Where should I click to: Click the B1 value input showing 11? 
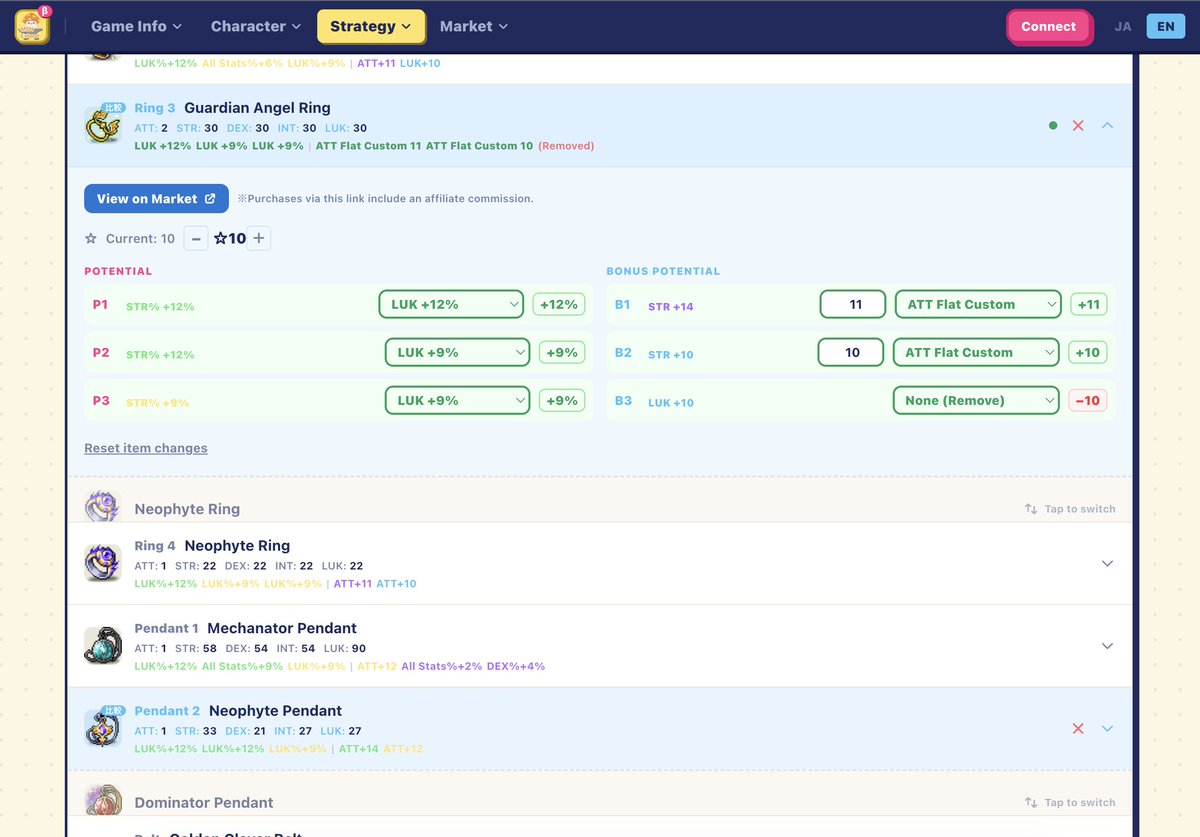tap(851, 303)
